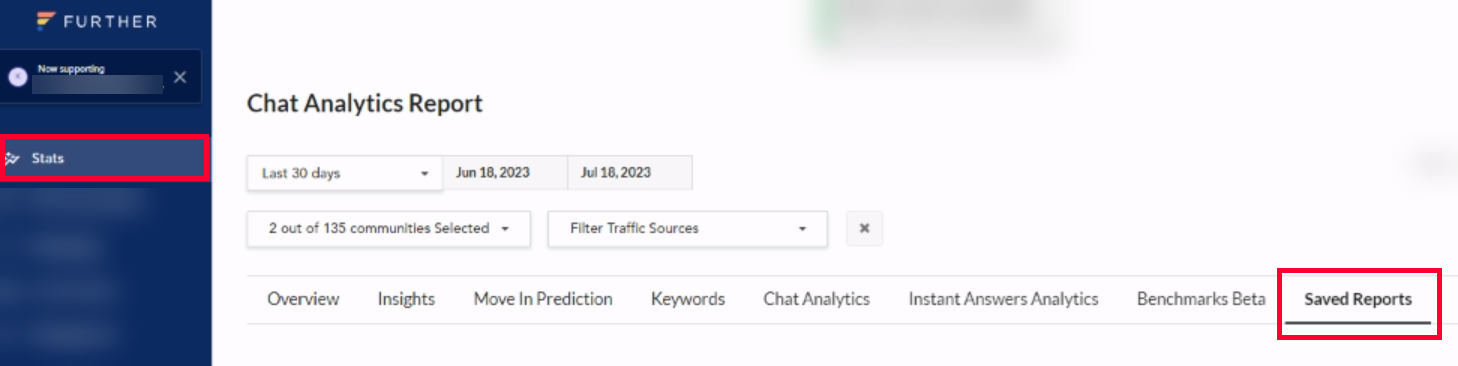Viewport: 1458px width, 366px height.
Task: Expand the 2 out of 135 communities dropdown
Action: (389, 228)
